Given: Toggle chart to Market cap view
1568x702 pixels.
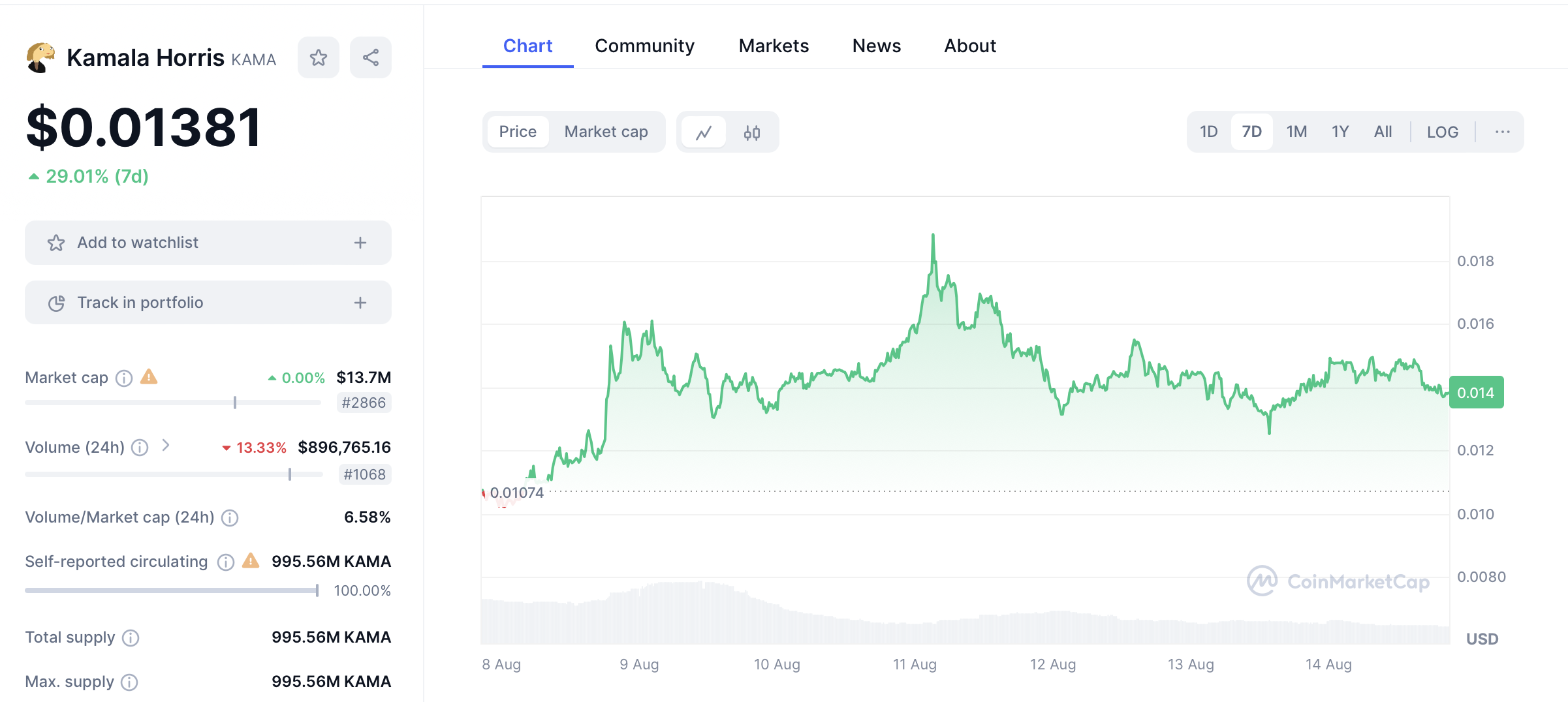Looking at the screenshot, I should [606, 132].
